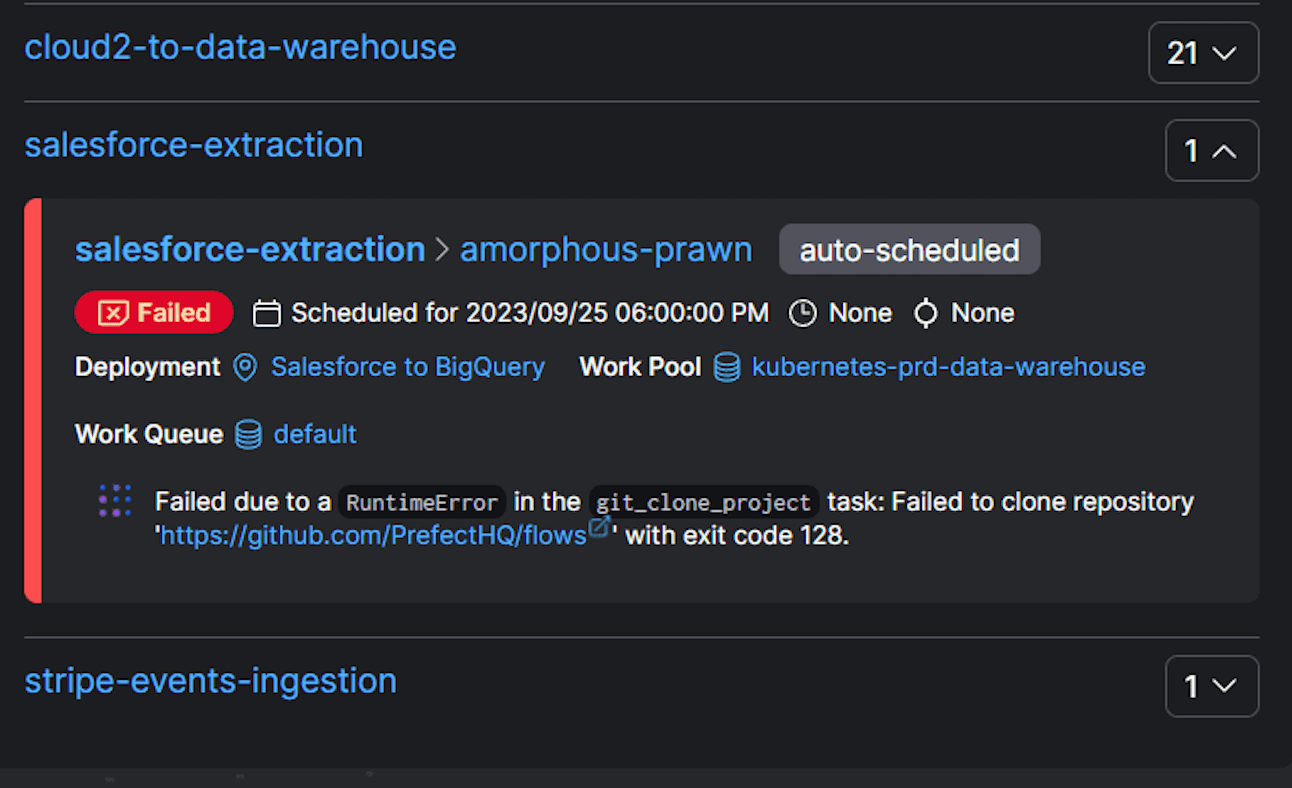Viewport: 1292px width, 788px height.
Task: Open the Salesforce to BigQuery deployment
Action: tap(408, 368)
